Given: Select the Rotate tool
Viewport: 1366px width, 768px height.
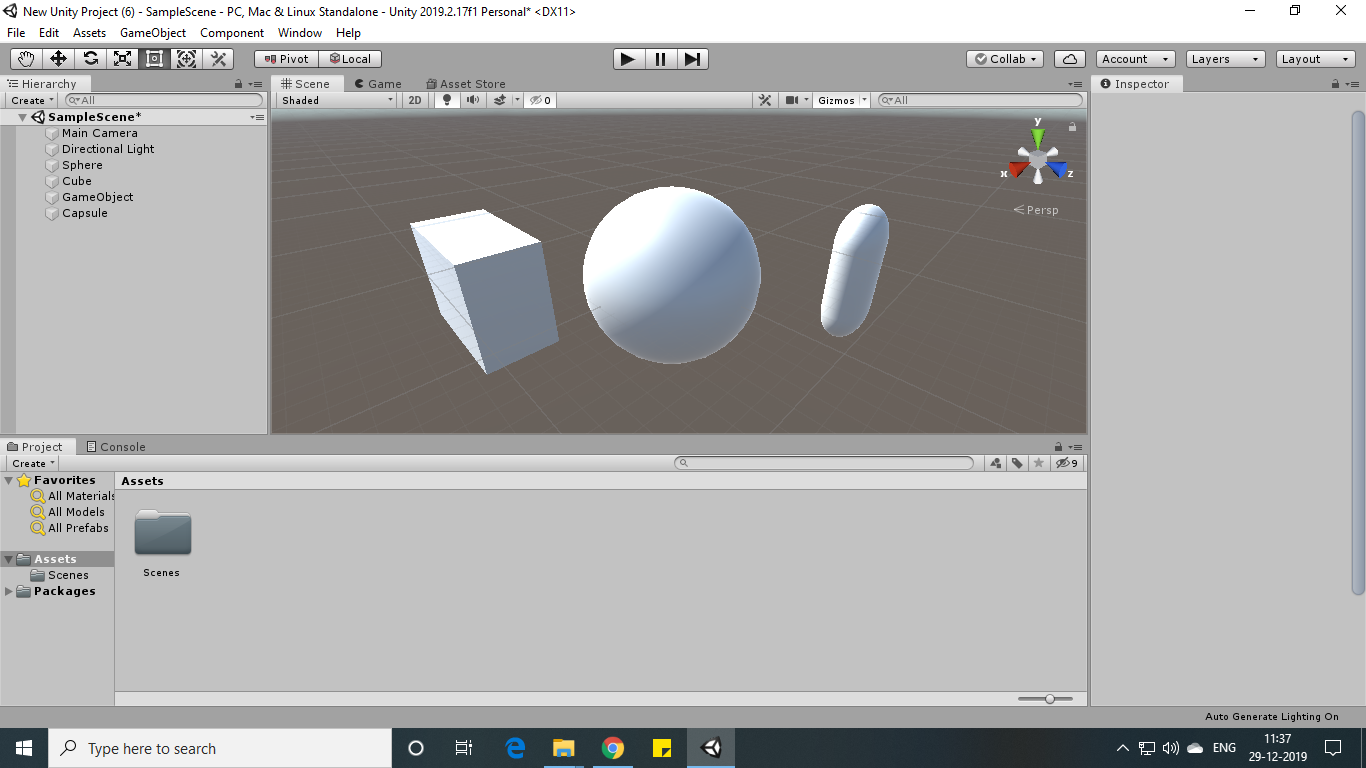Looking at the screenshot, I should pyautogui.click(x=90, y=59).
